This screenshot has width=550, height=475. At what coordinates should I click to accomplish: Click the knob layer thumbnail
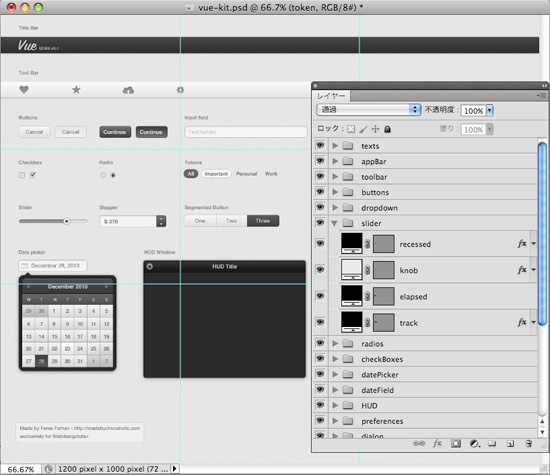tap(351, 270)
